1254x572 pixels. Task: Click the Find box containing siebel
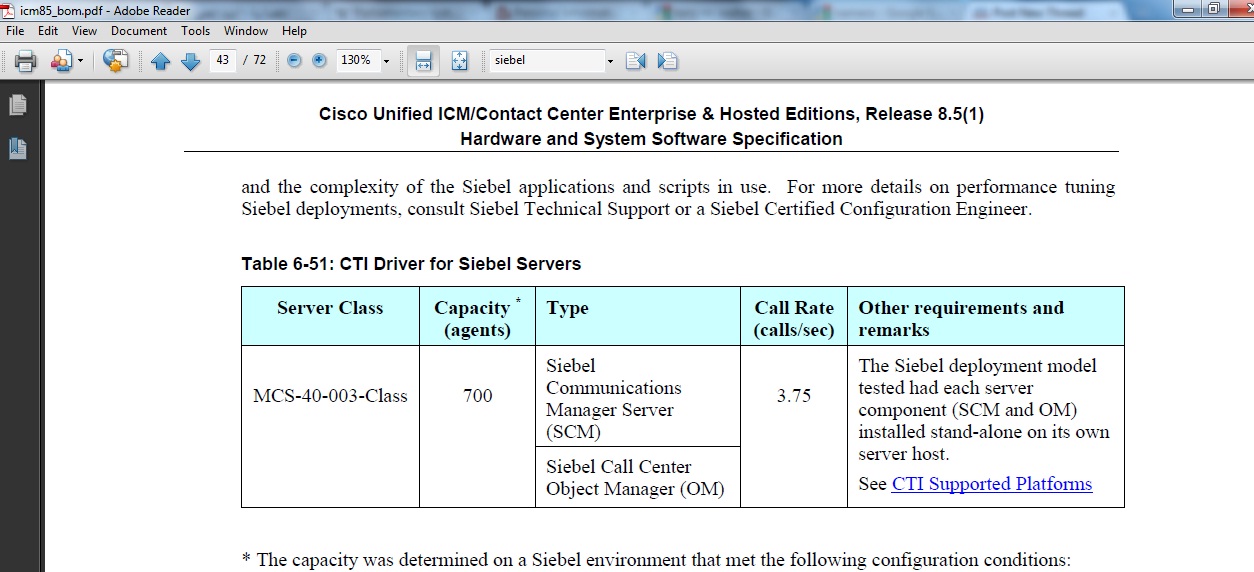545,60
